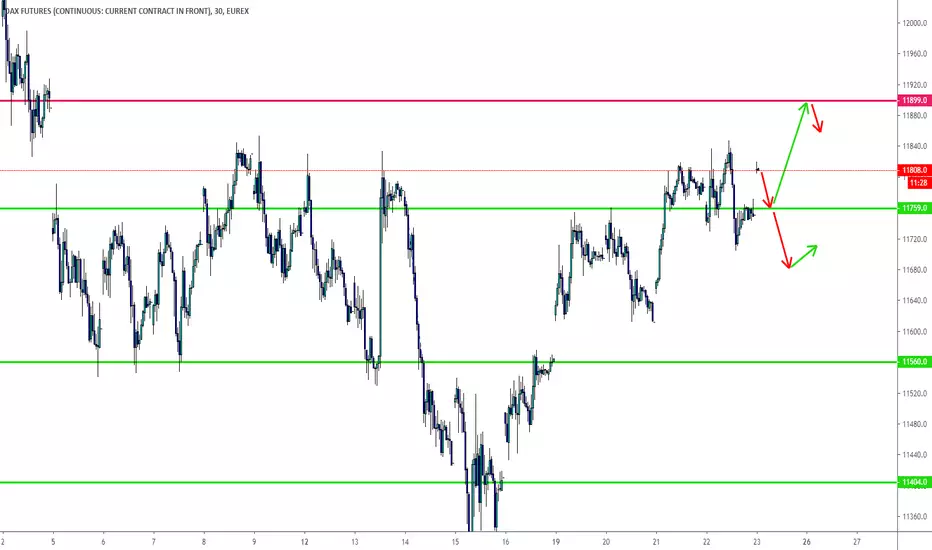Select the green 11560.0 price label
Viewport: 932px width, 550px height.
(914, 362)
